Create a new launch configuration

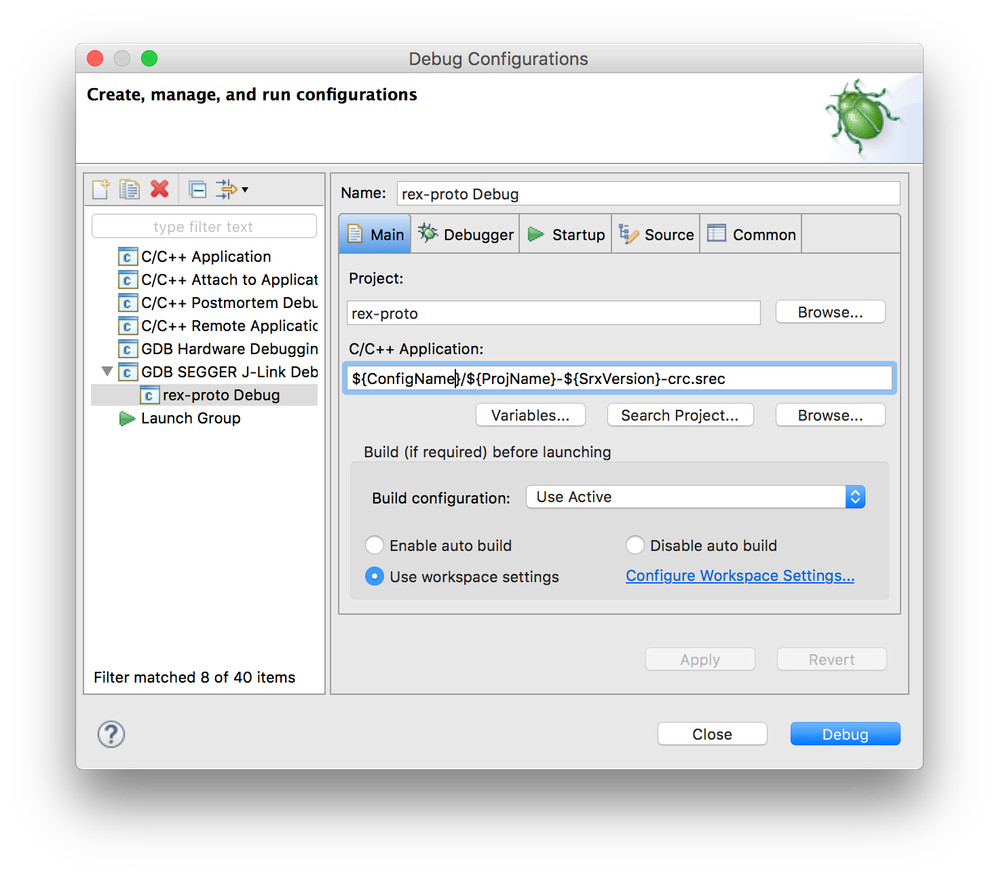click(x=99, y=189)
